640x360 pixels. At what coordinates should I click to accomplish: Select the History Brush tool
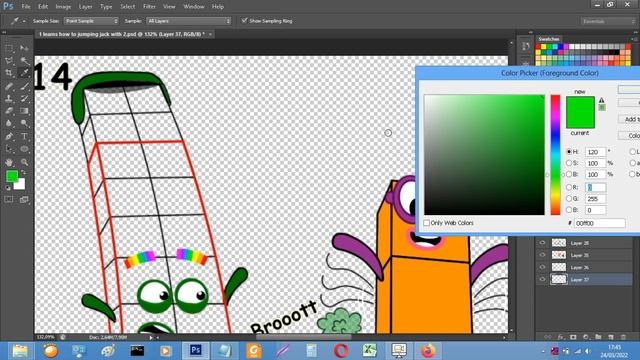click(24, 98)
